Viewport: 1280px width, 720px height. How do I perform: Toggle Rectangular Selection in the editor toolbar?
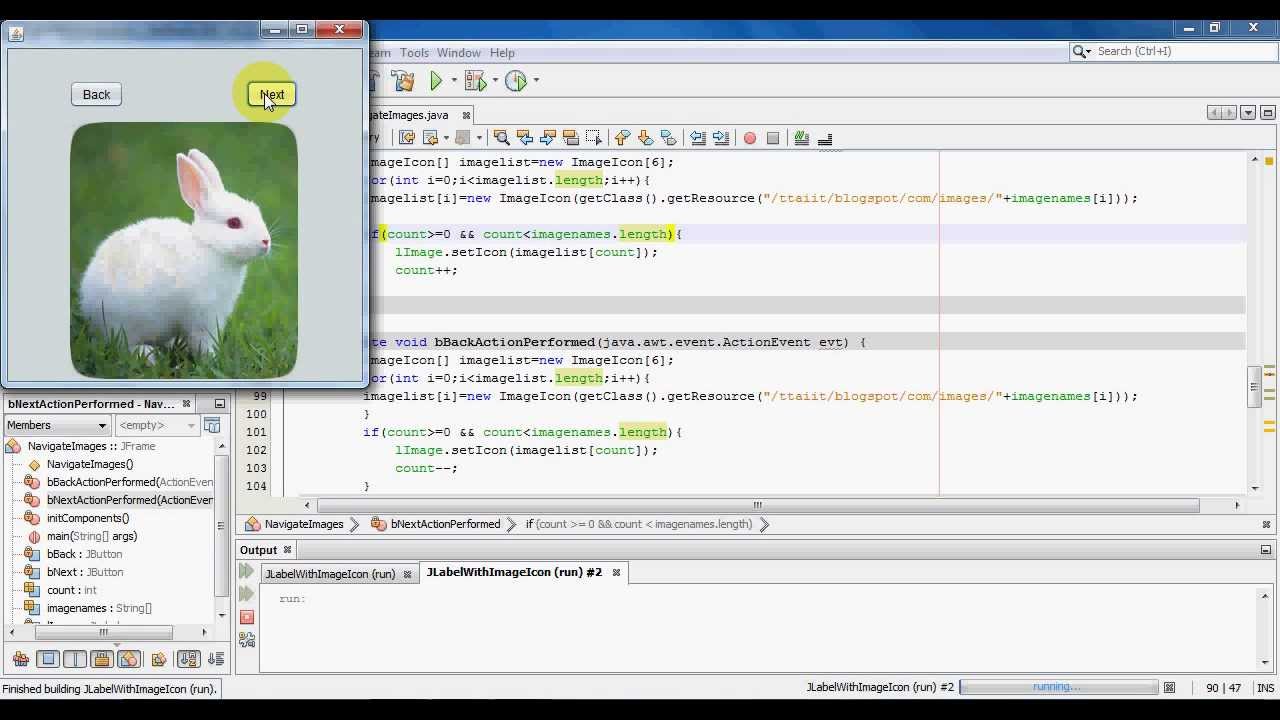[x=594, y=138]
